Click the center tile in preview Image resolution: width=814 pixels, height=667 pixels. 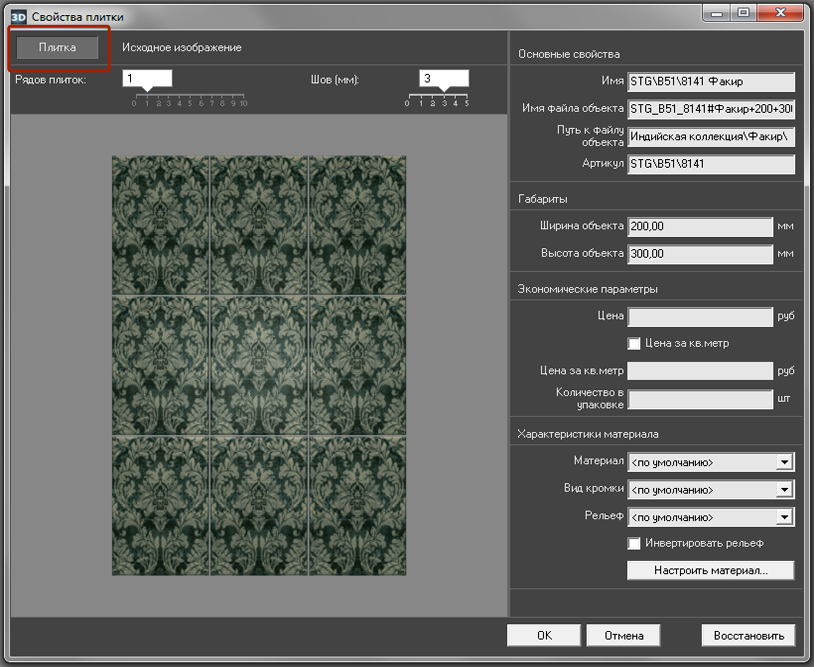[x=258, y=366]
